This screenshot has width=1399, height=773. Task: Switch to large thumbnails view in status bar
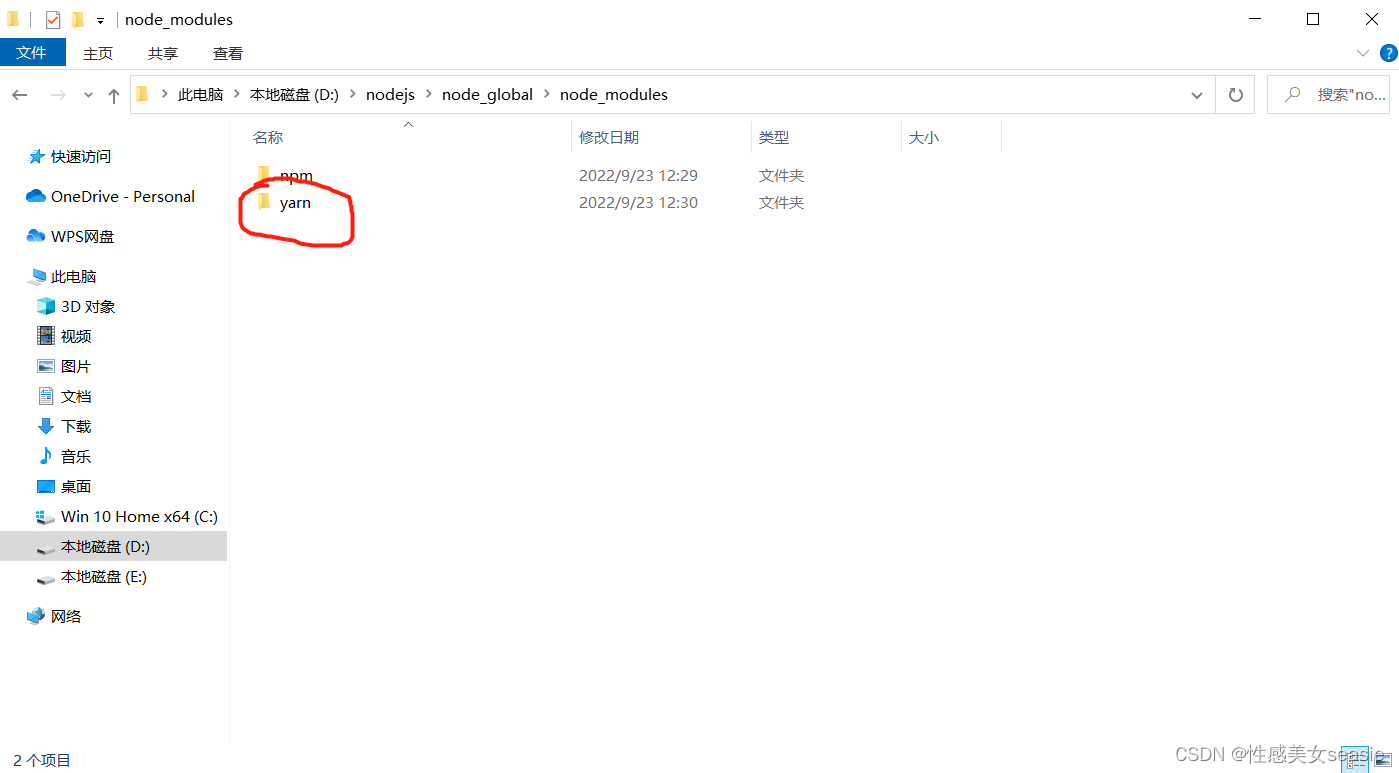[1383, 759]
